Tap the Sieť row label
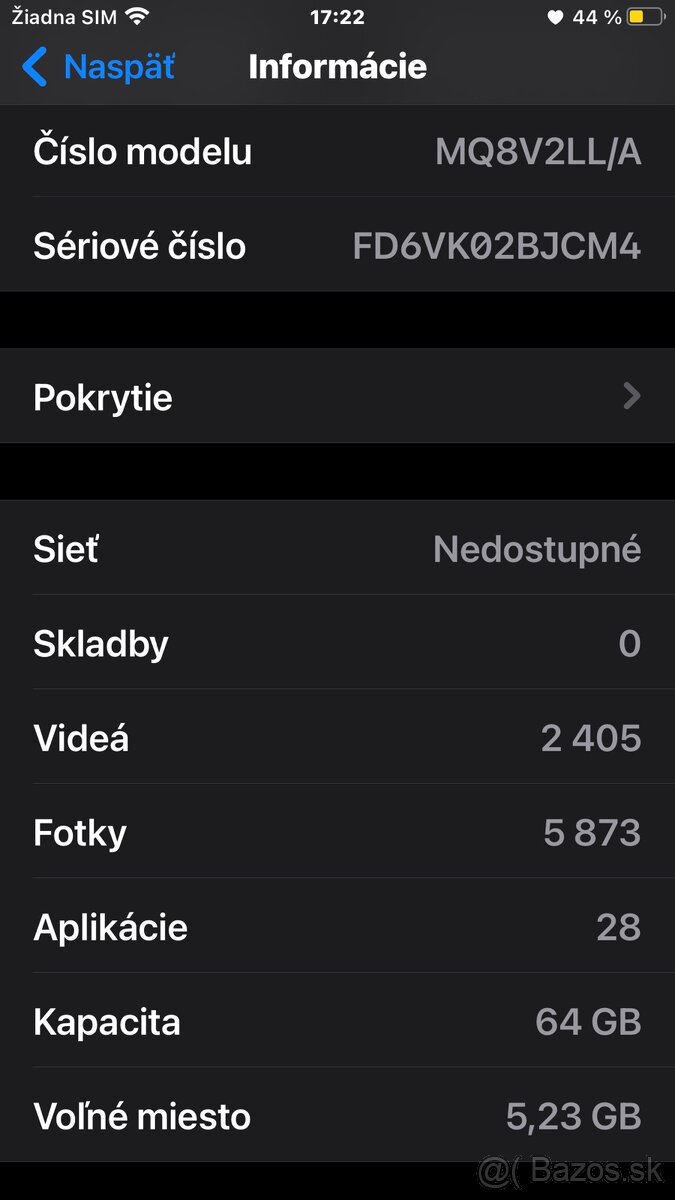This screenshot has width=675, height=1200. coord(66,549)
